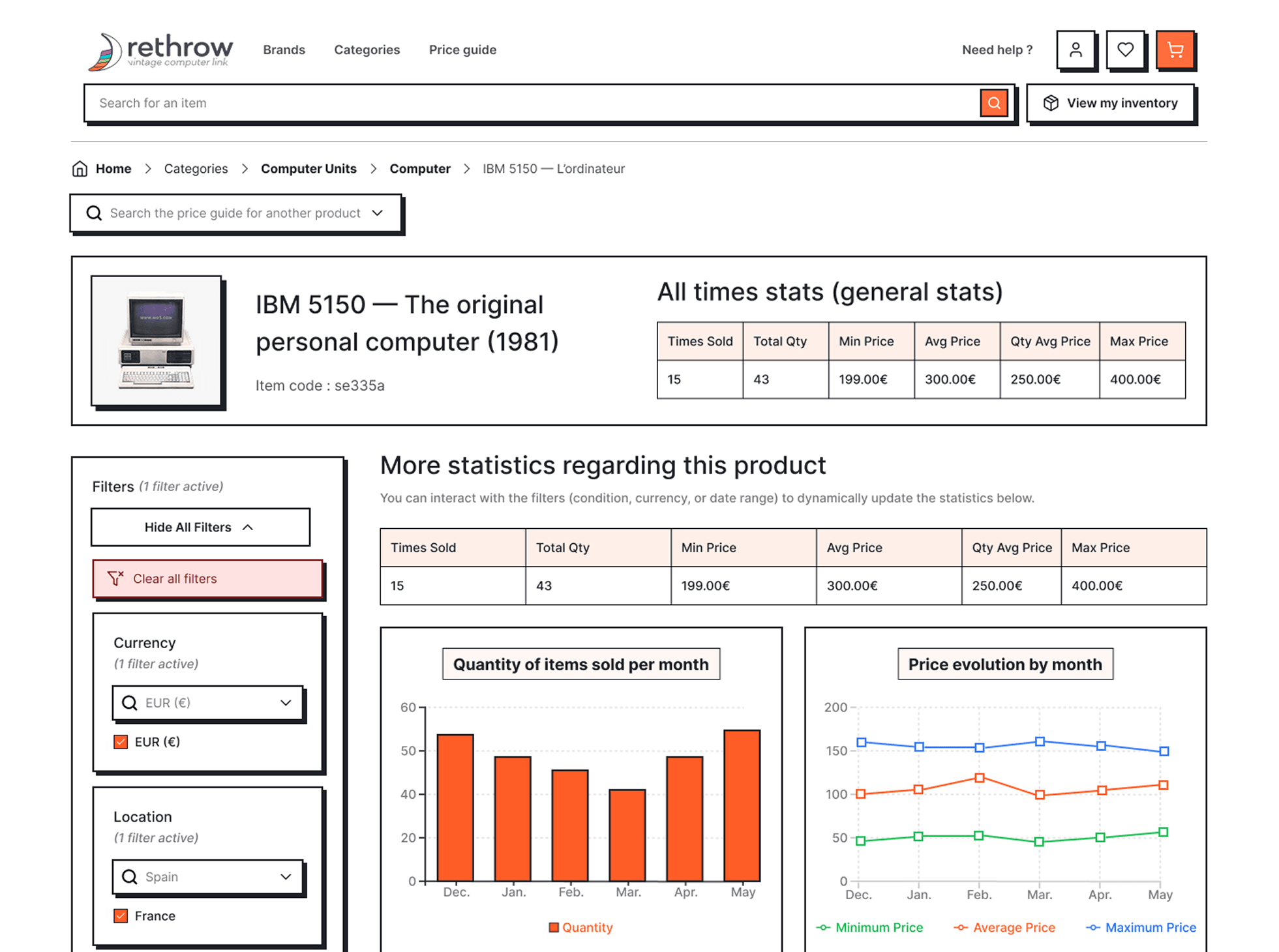Click Clear all filters button
This screenshot has width=1279, height=952.
click(x=207, y=578)
